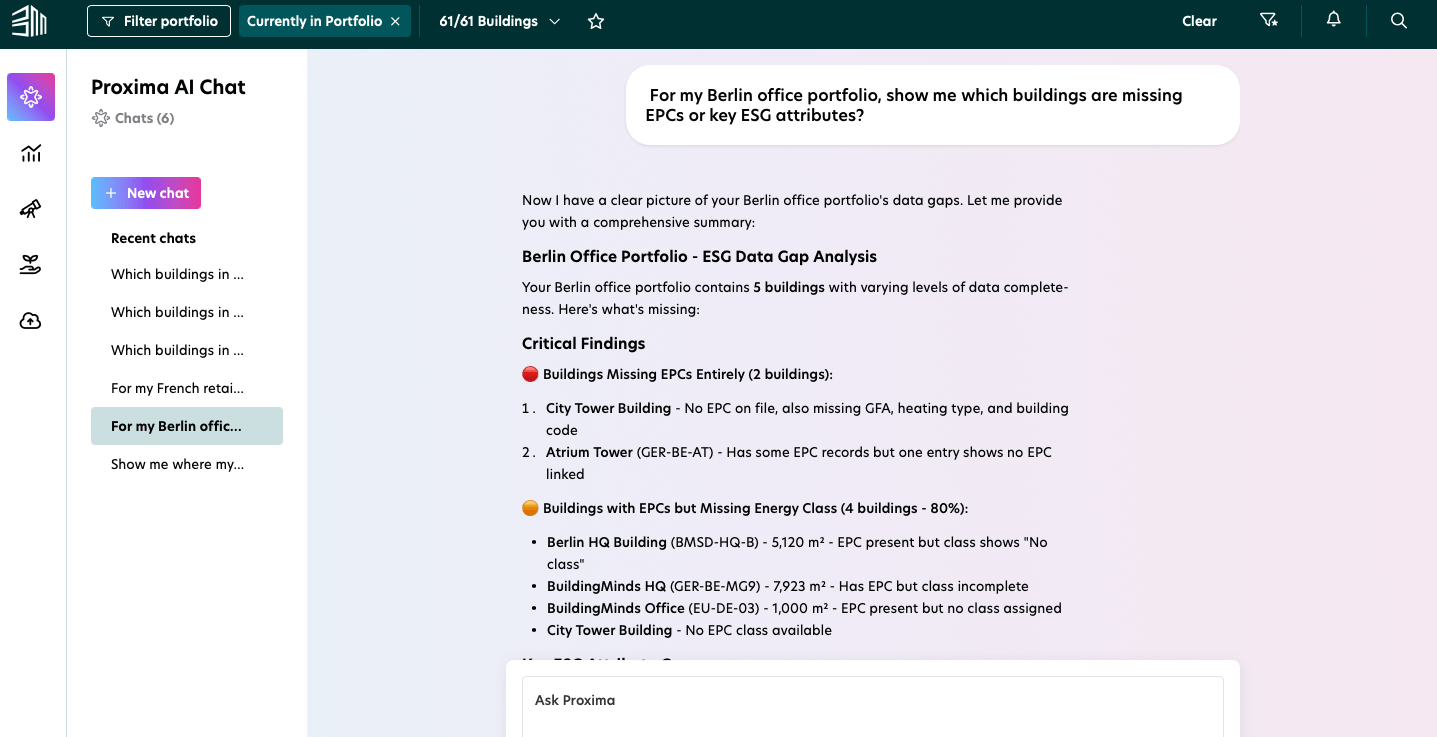Open the search magnifier icon
1437x737 pixels.
(1399, 21)
